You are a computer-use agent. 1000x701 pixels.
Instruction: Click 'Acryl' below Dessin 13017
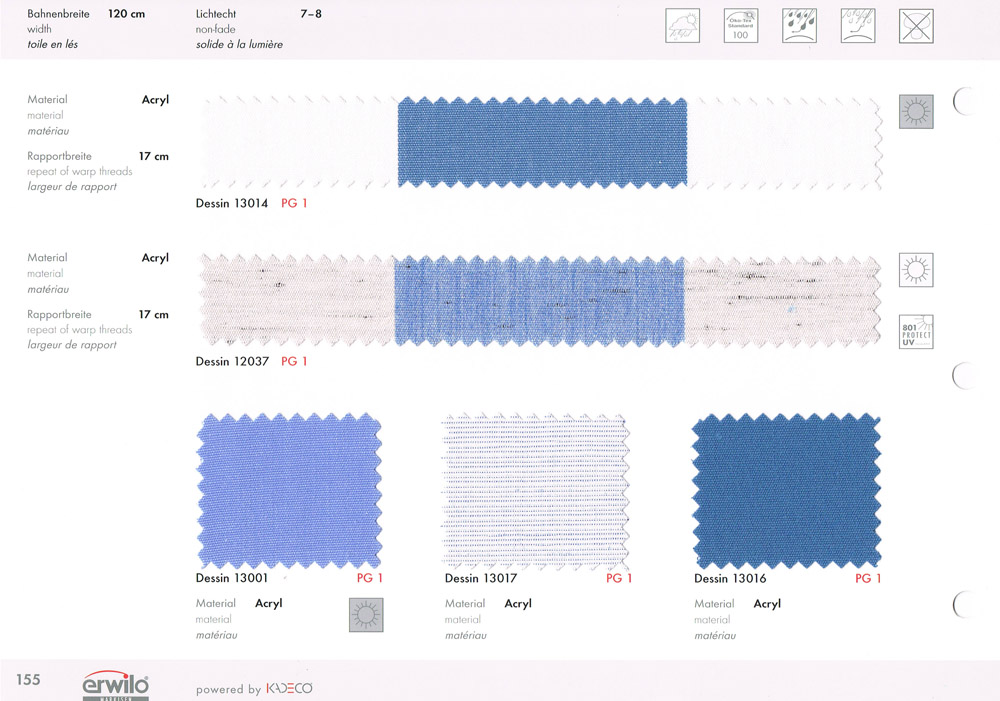coord(518,604)
